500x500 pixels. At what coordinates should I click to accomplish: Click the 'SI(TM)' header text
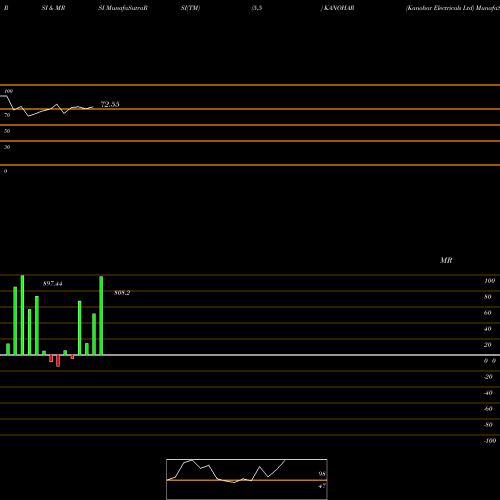tap(190, 8)
